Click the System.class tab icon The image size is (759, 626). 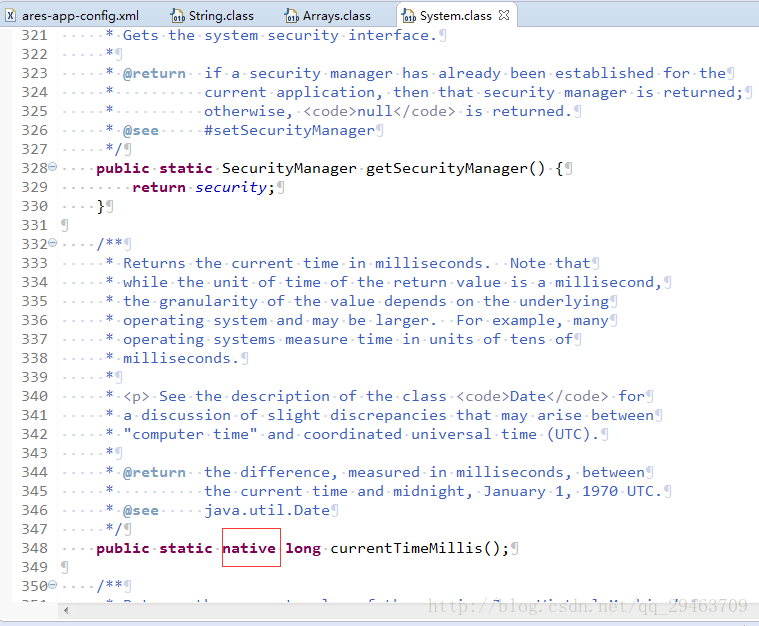point(409,16)
